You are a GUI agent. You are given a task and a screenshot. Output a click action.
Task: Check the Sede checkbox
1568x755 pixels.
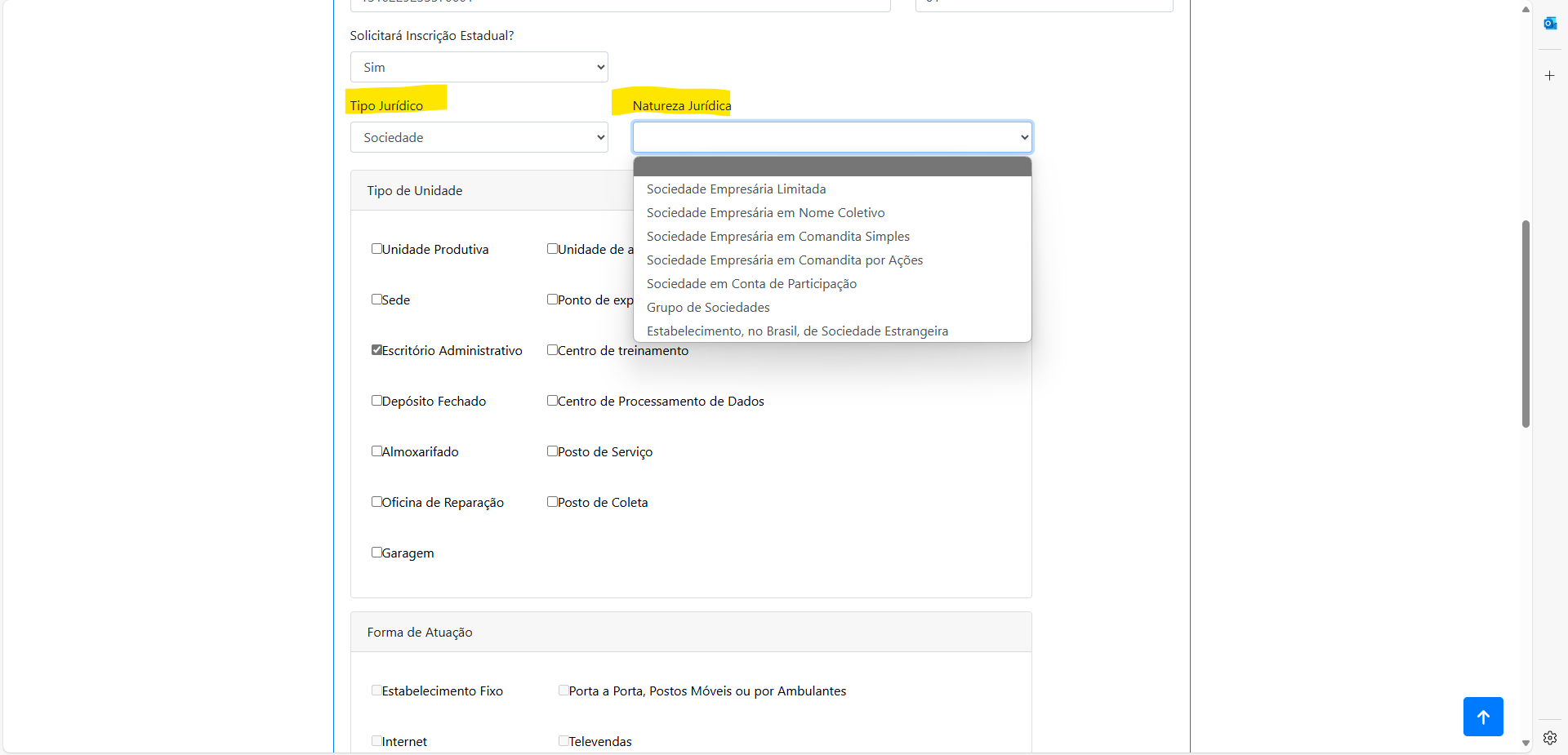click(376, 300)
